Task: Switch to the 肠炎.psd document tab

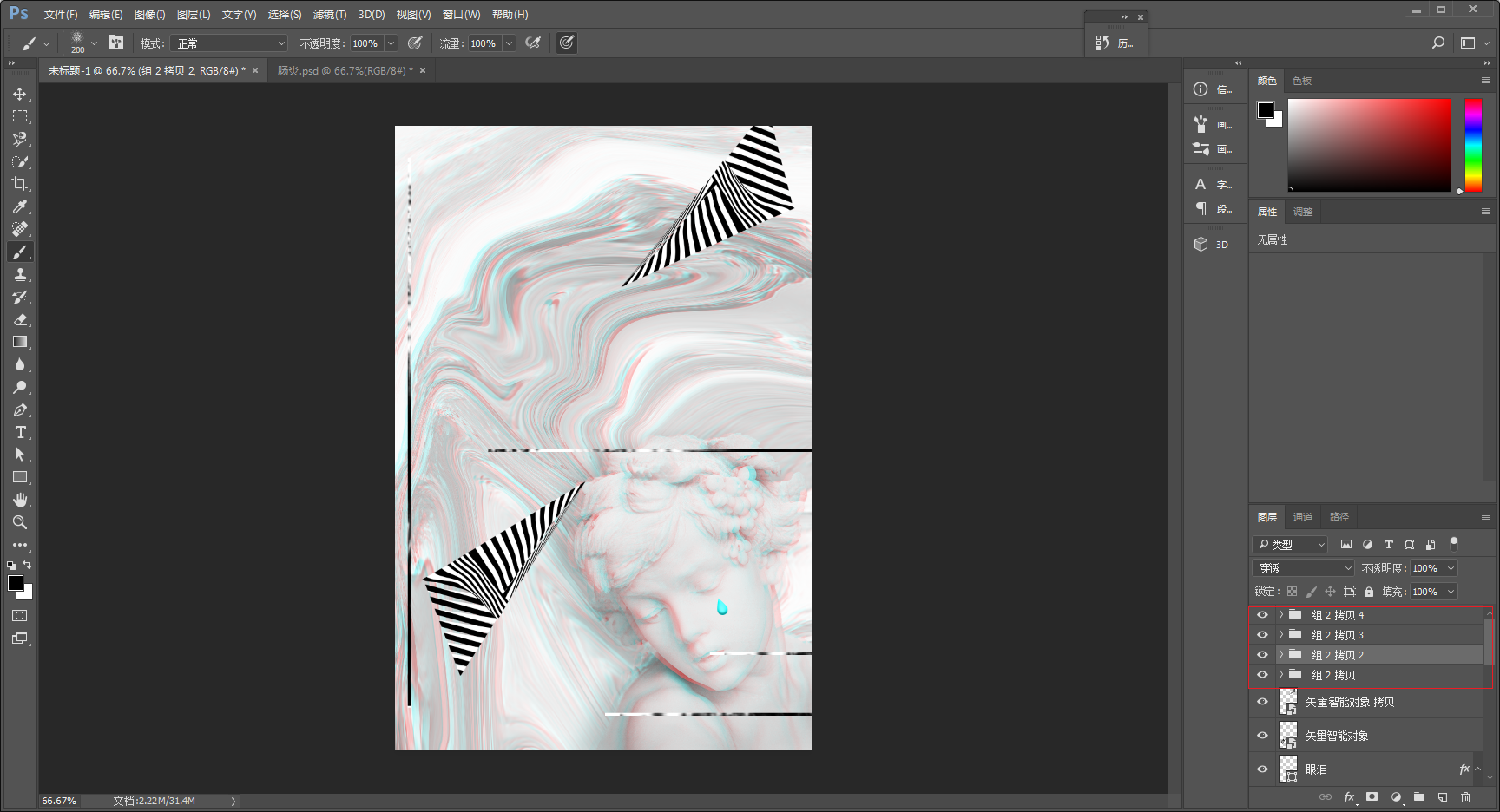Action: (345, 71)
